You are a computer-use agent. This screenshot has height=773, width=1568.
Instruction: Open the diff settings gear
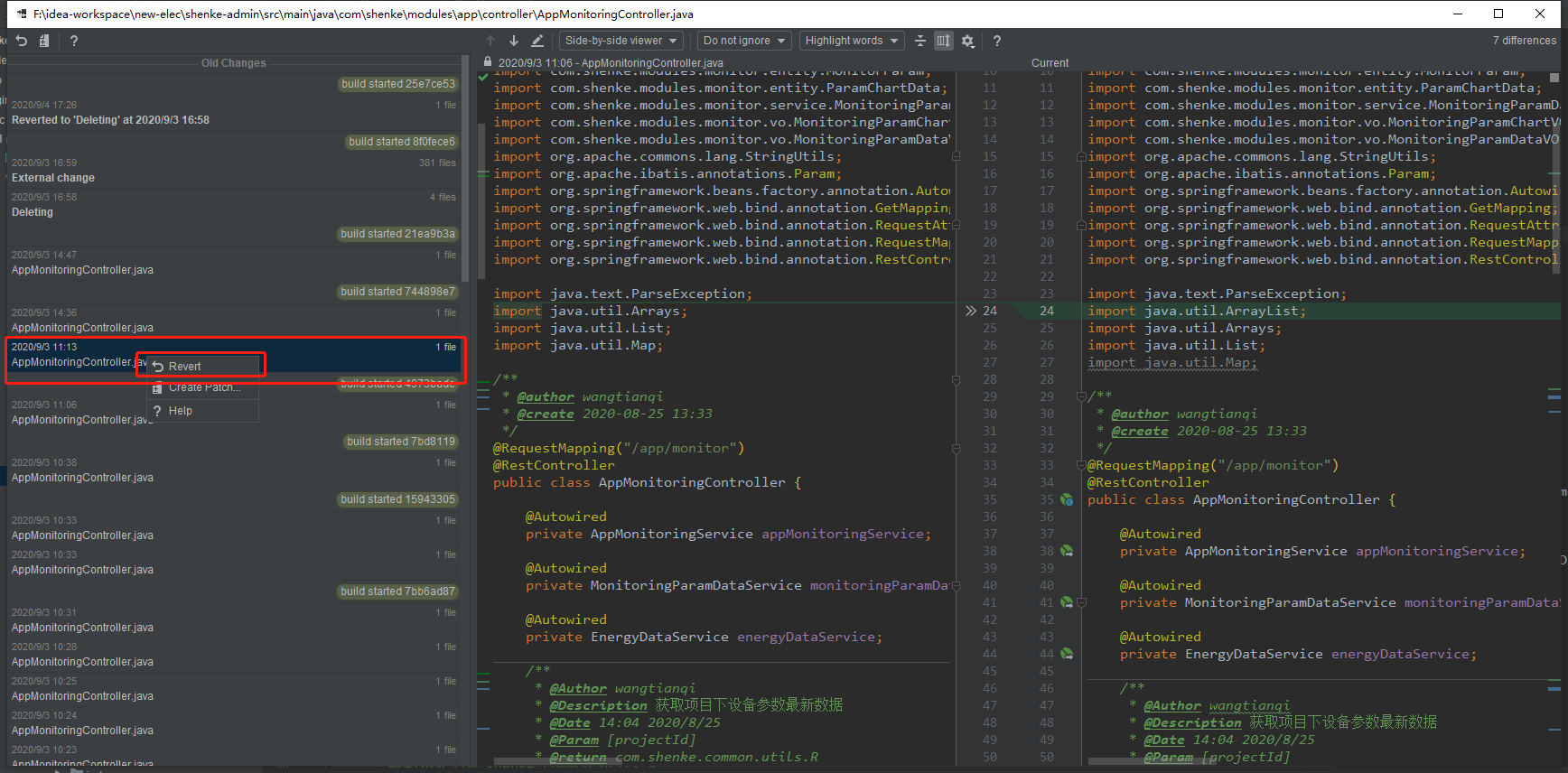click(x=967, y=41)
